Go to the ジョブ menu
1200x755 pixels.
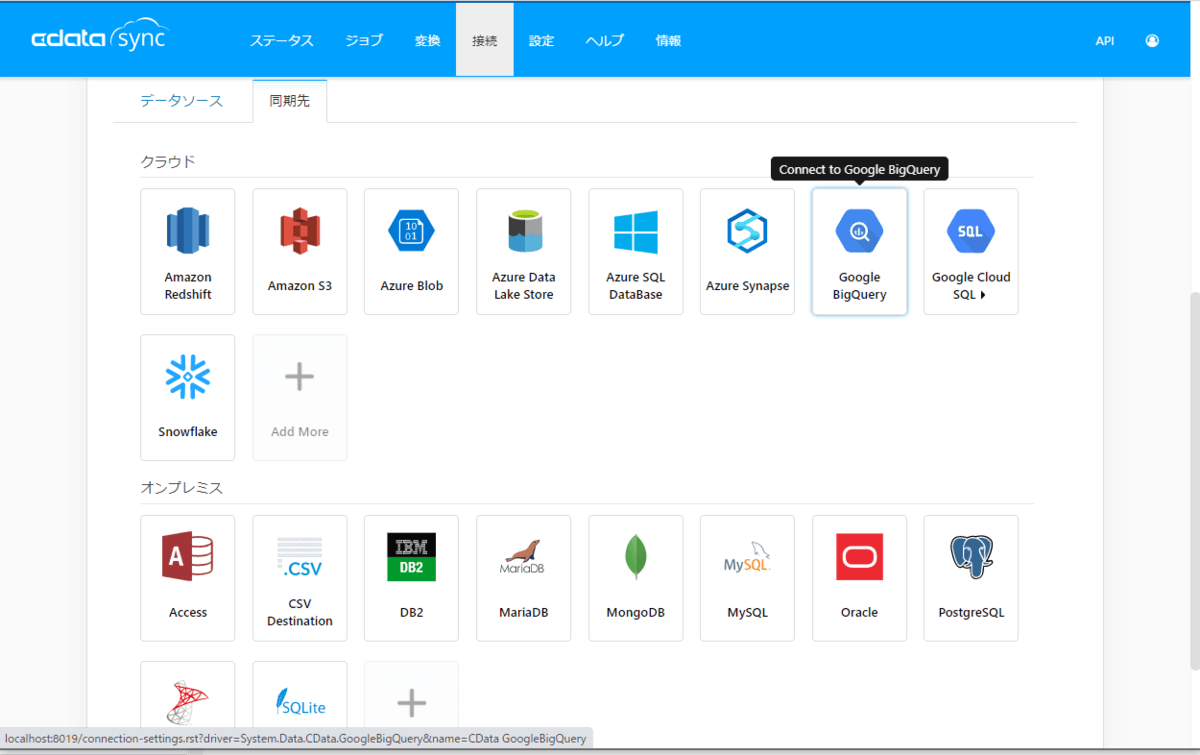[364, 41]
